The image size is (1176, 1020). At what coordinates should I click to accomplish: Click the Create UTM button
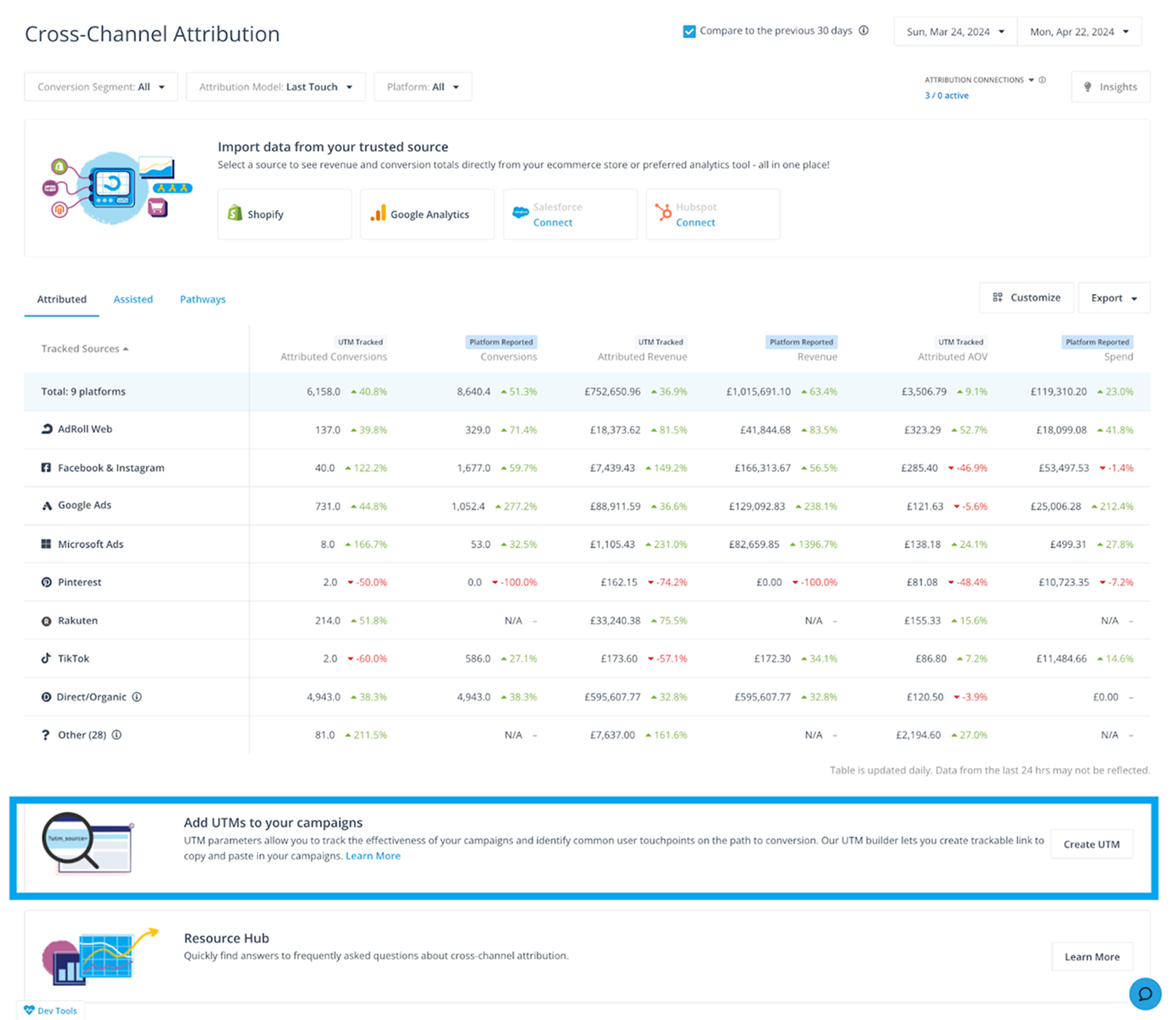pos(1090,844)
